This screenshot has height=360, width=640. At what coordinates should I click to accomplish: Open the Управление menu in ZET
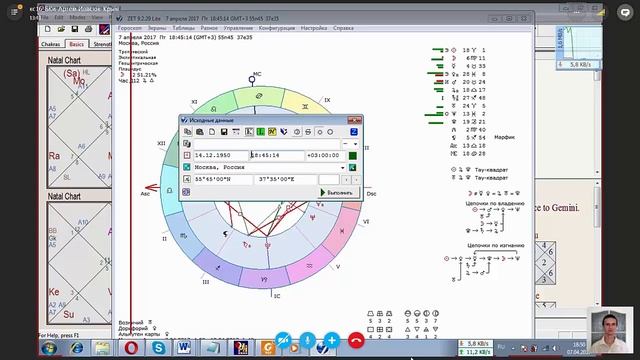coord(238,28)
